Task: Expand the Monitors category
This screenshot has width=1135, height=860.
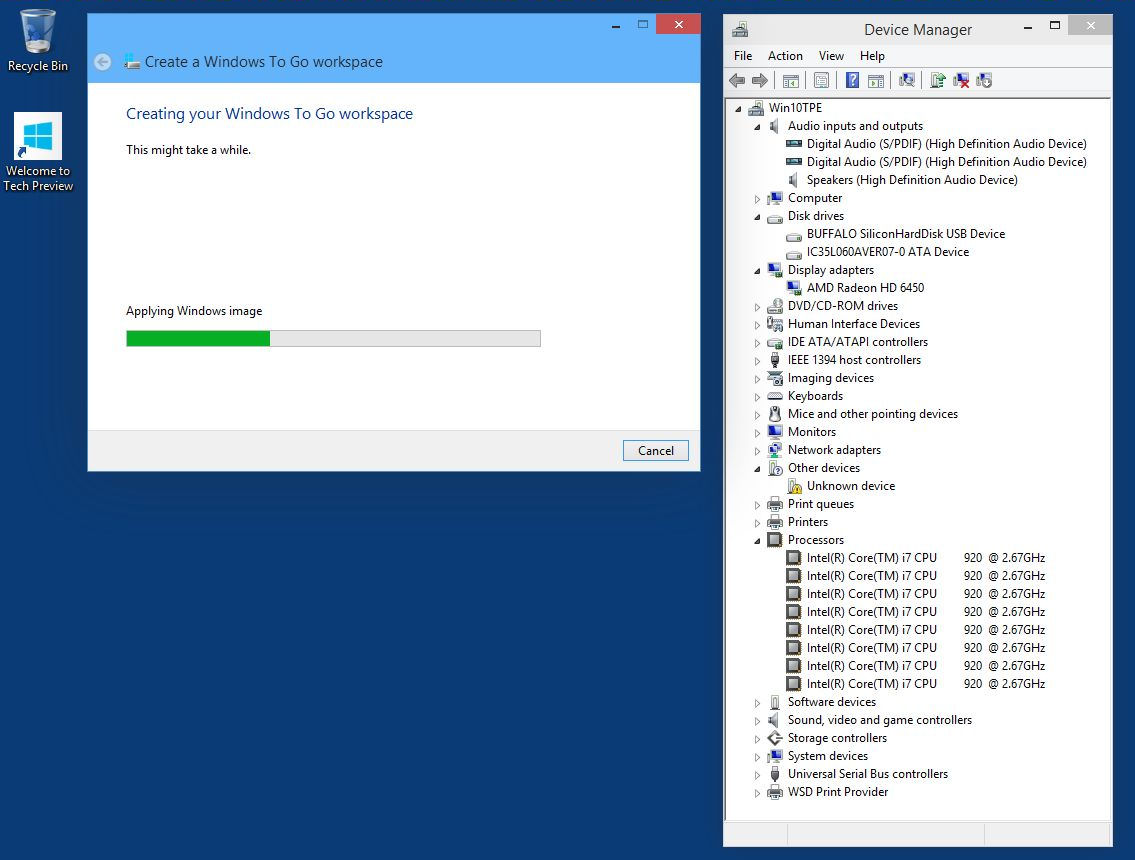Action: 757,433
